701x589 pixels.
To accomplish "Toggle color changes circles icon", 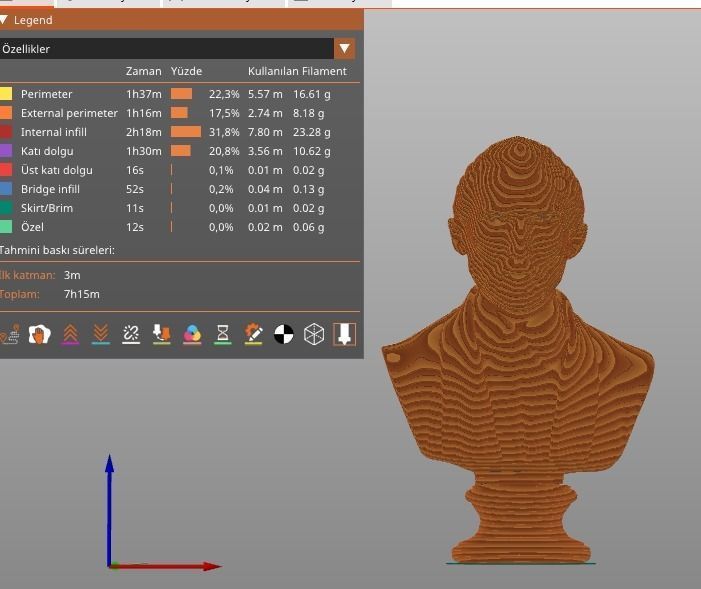I will click(x=192, y=334).
